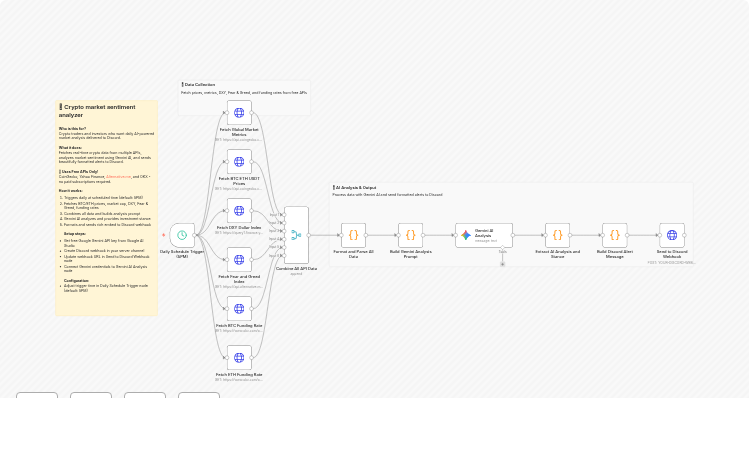Select the Extract AI Analysis and Source node
Screen dimensions: 749x450
pyautogui.click(x=557, y=236)
